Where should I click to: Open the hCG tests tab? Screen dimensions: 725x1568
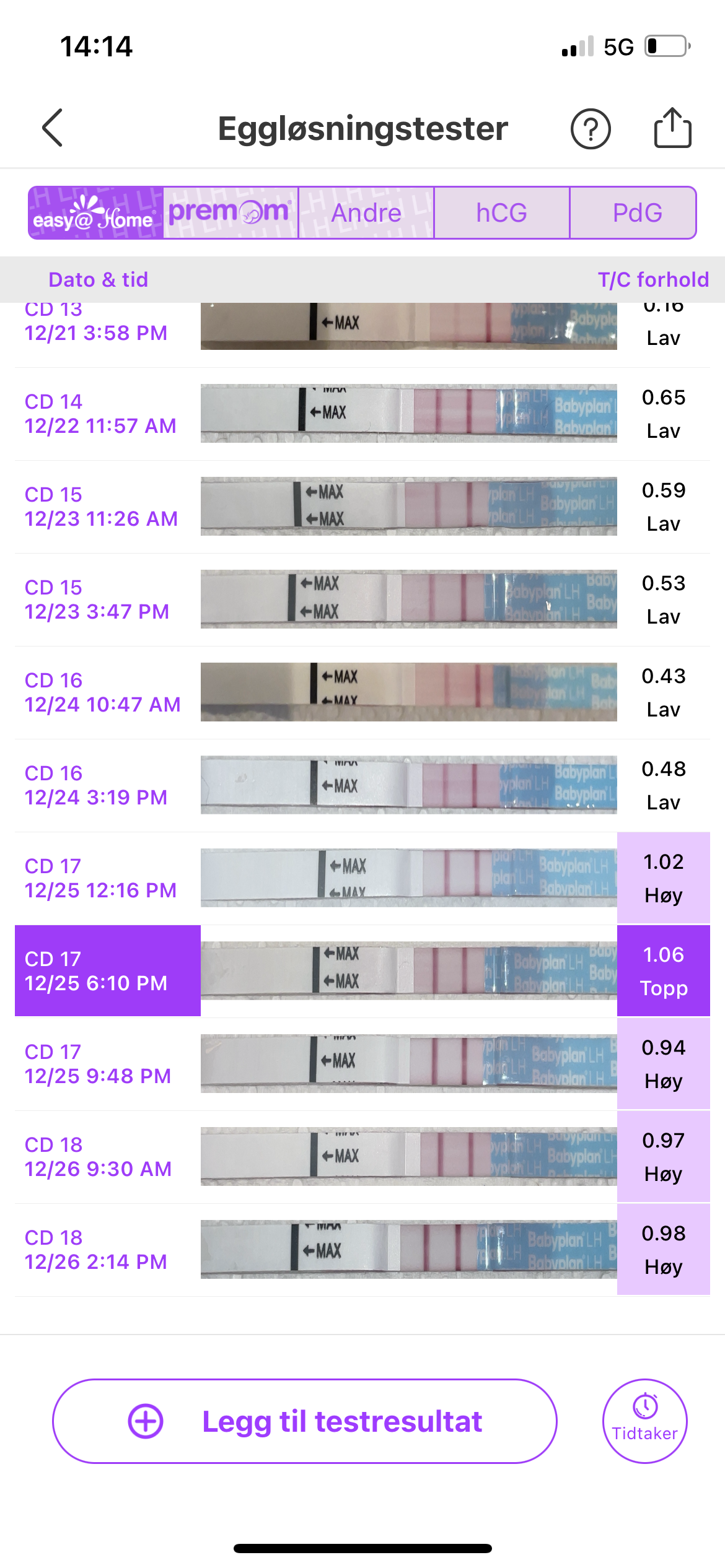coord(501,212)
